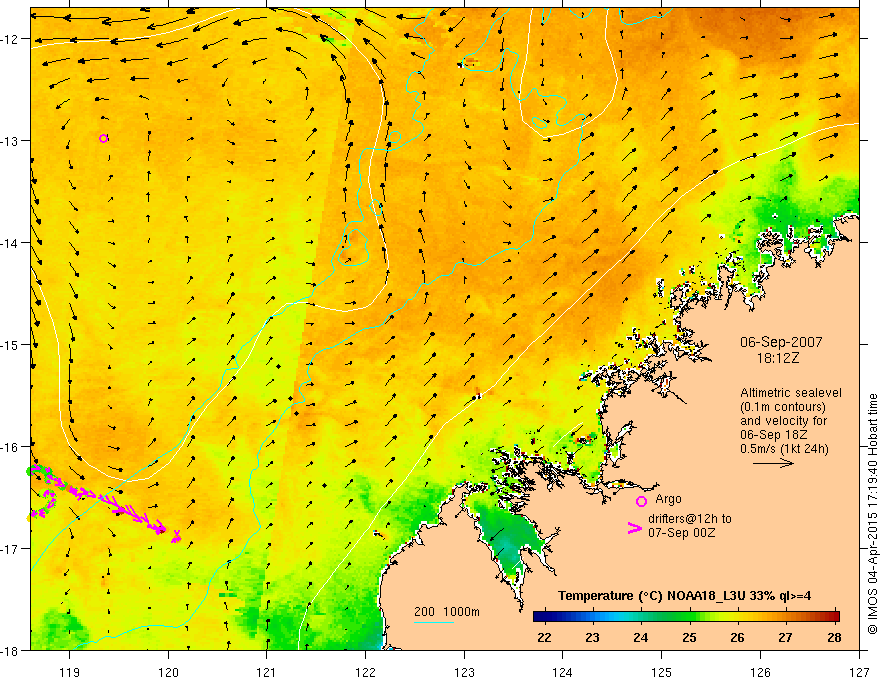This screenshot has height=680, width=880.
Task: Click the colorbar tick label 25
Action: [689, 637]
